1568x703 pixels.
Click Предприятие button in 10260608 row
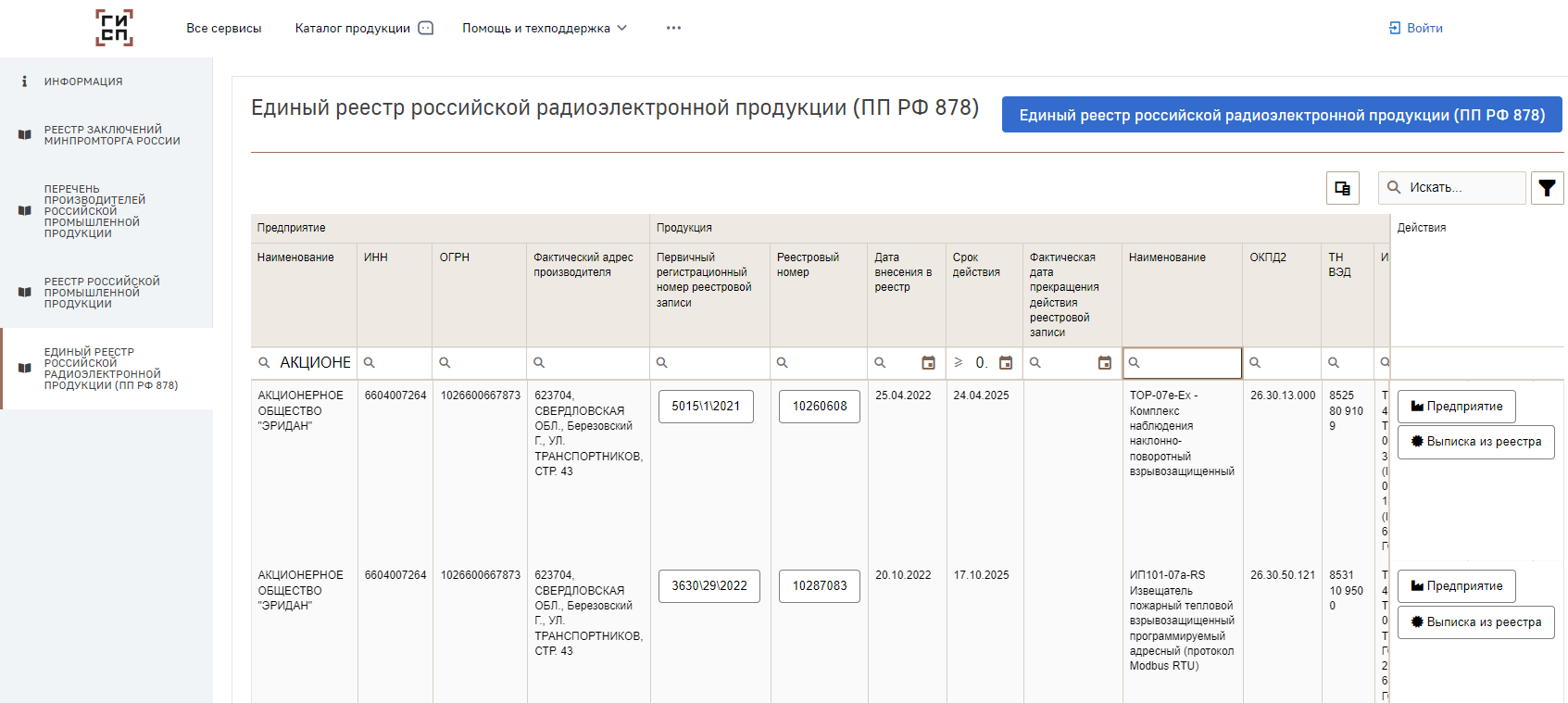pos(1457,407)
